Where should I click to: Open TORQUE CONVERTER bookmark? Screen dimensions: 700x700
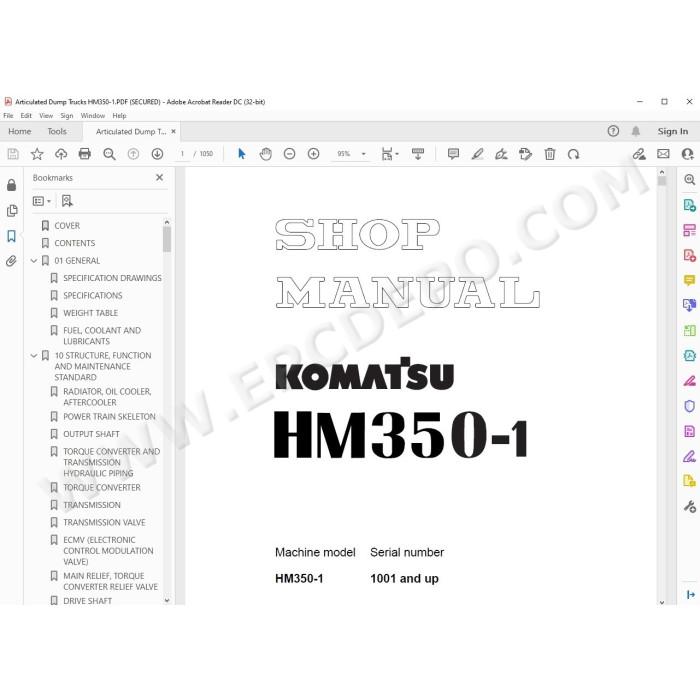[102, 488]
